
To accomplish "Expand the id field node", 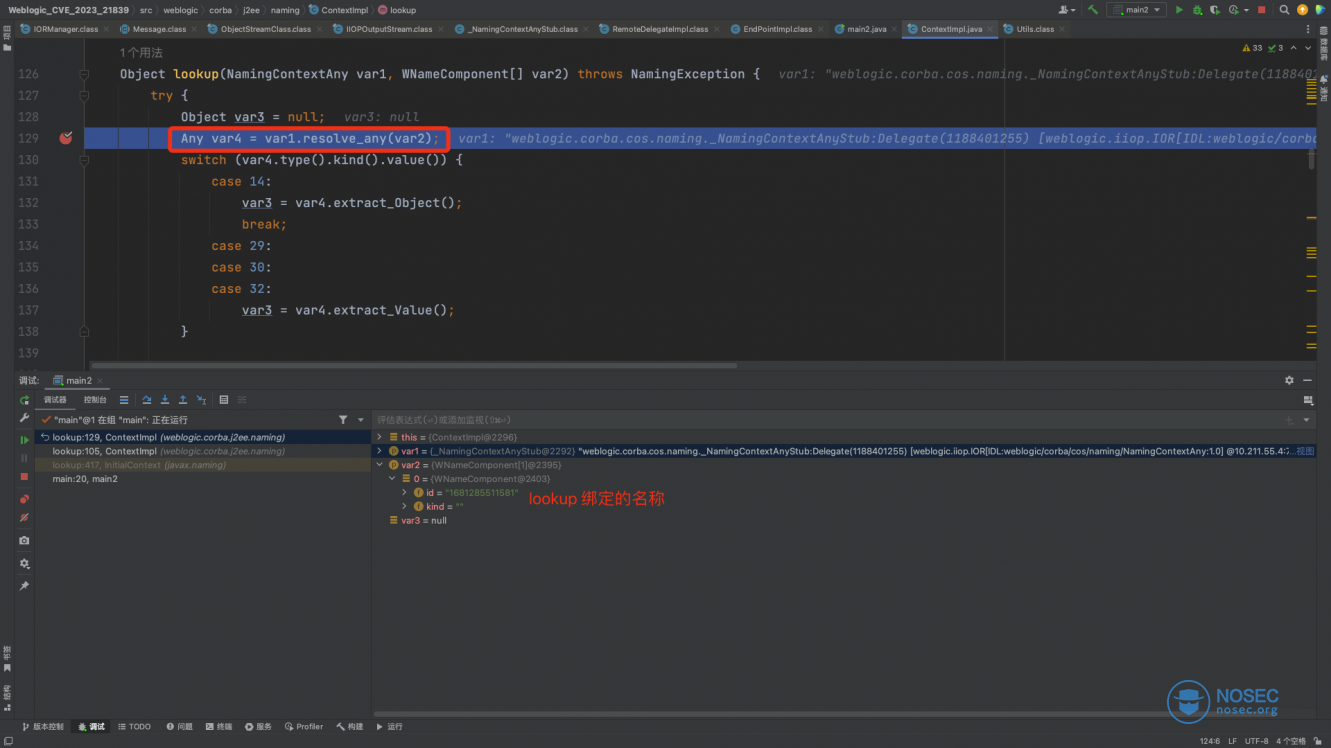I will tap(405, 493).
